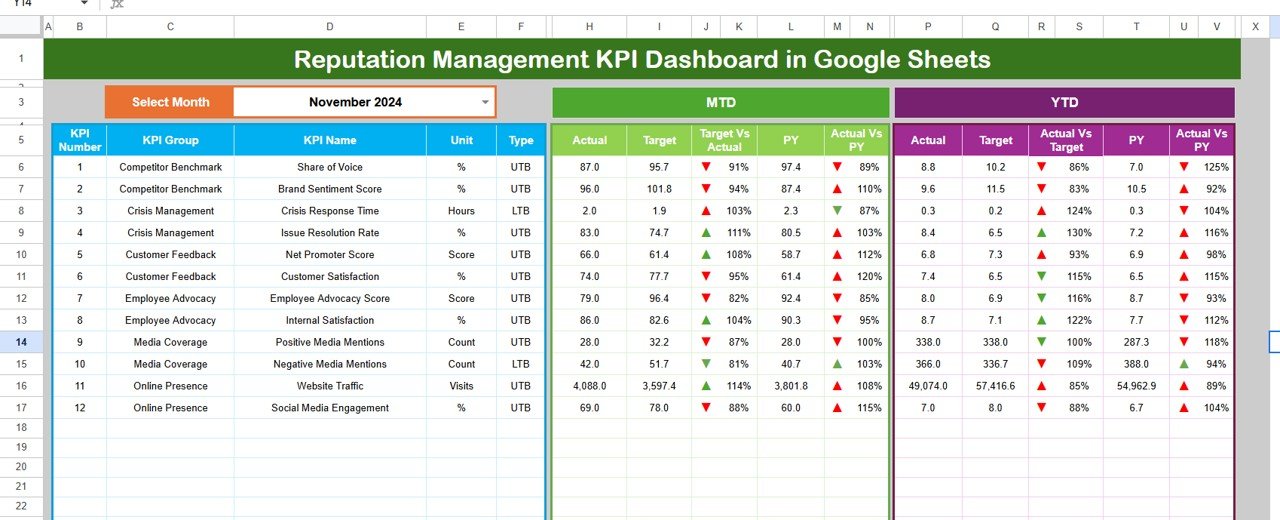
Task: Click green up arrow in Website Traffic MTD Target Vs Actual
Action: tap(706, 386)
